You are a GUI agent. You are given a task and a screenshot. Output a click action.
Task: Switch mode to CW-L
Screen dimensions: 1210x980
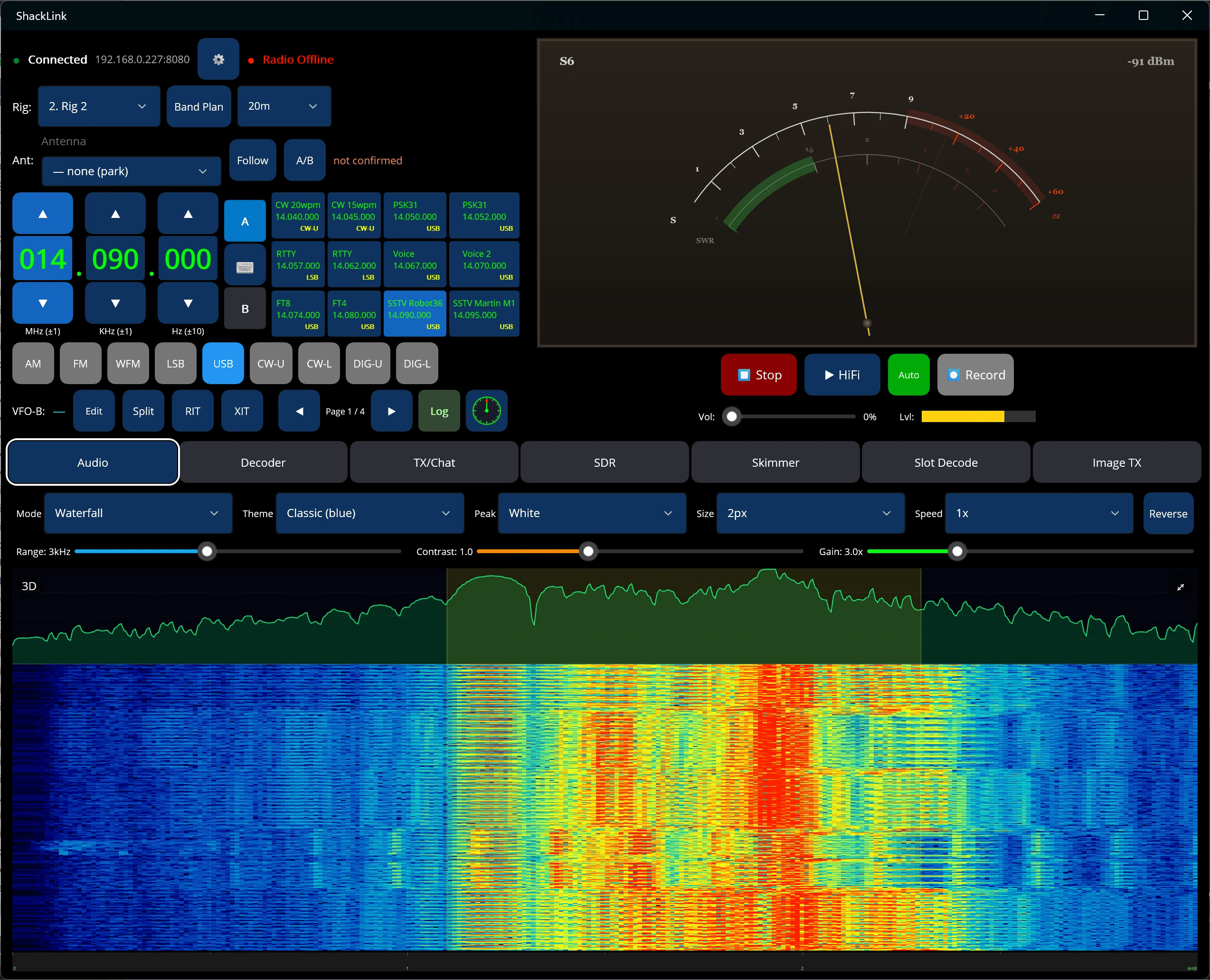point(319,364)
